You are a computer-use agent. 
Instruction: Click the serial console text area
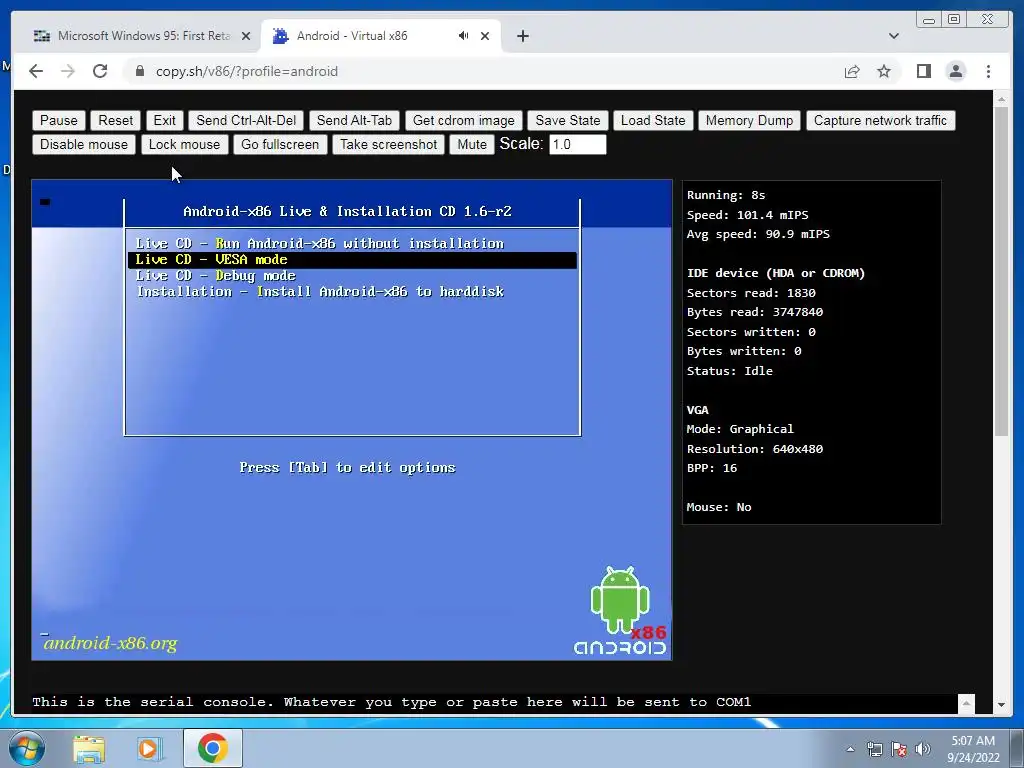(x=494, y=703)
